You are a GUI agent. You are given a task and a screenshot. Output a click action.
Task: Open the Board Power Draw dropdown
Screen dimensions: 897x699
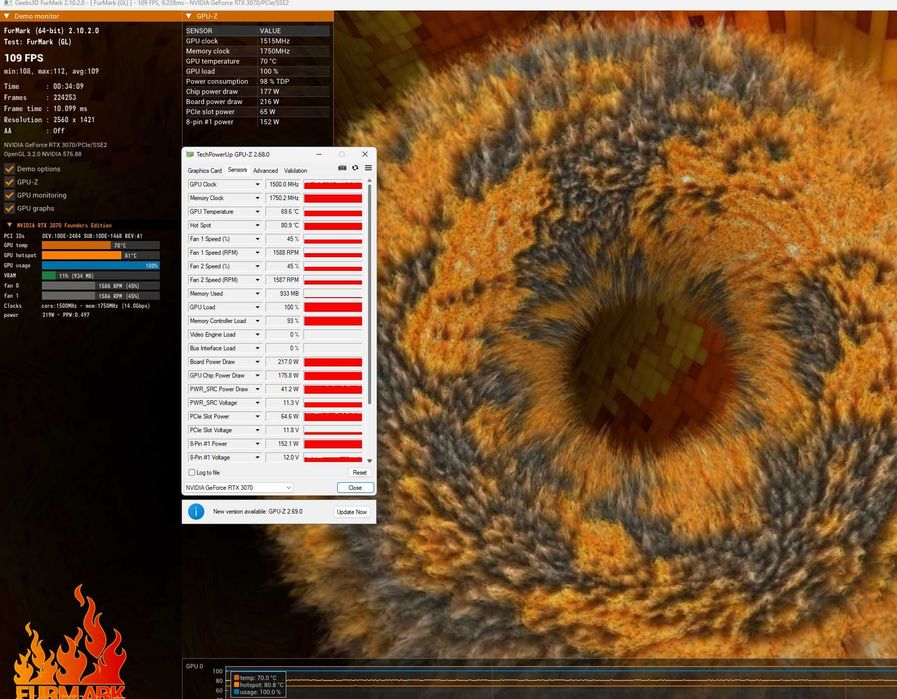point(257,362)
